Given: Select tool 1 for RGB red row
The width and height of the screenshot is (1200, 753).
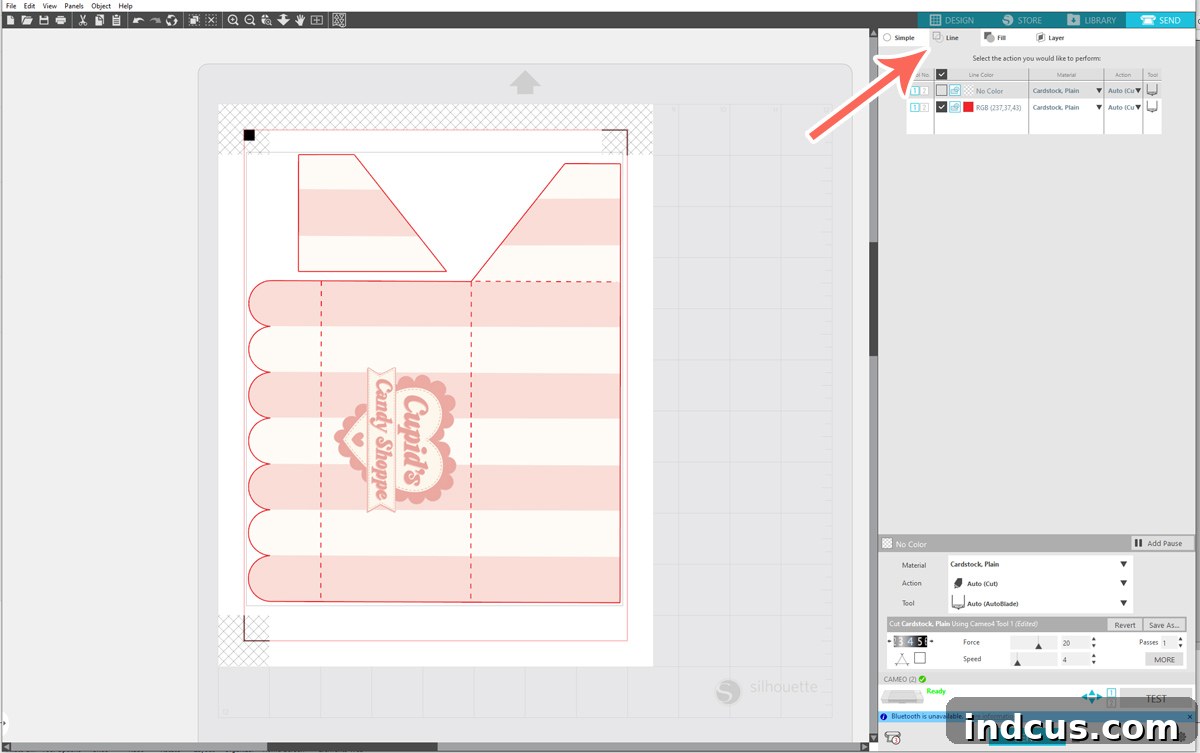Looking at the screenshot, I should (915, 107).
